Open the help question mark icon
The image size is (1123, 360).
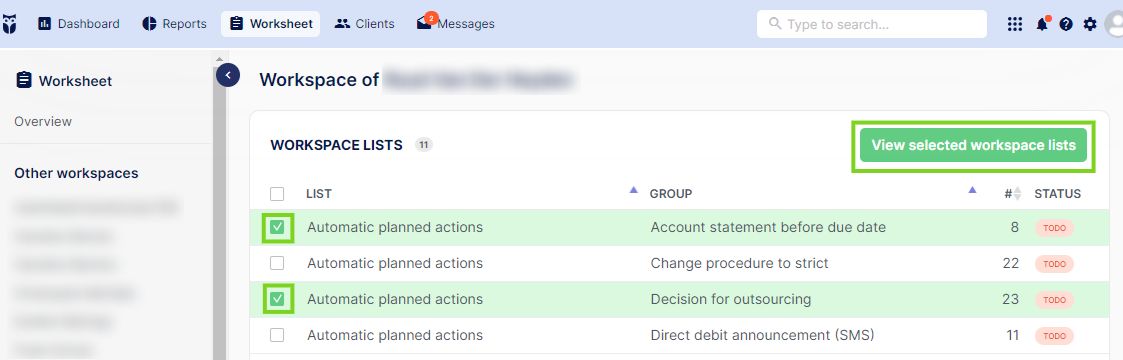click(1066, 24)
